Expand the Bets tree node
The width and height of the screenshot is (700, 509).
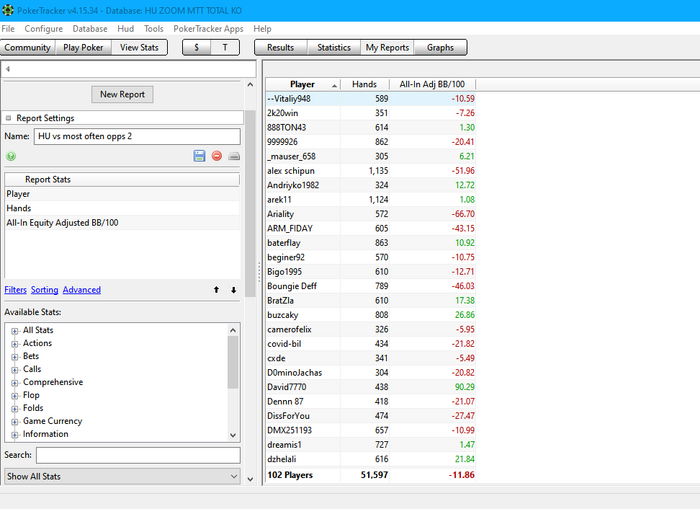(15, 357)
